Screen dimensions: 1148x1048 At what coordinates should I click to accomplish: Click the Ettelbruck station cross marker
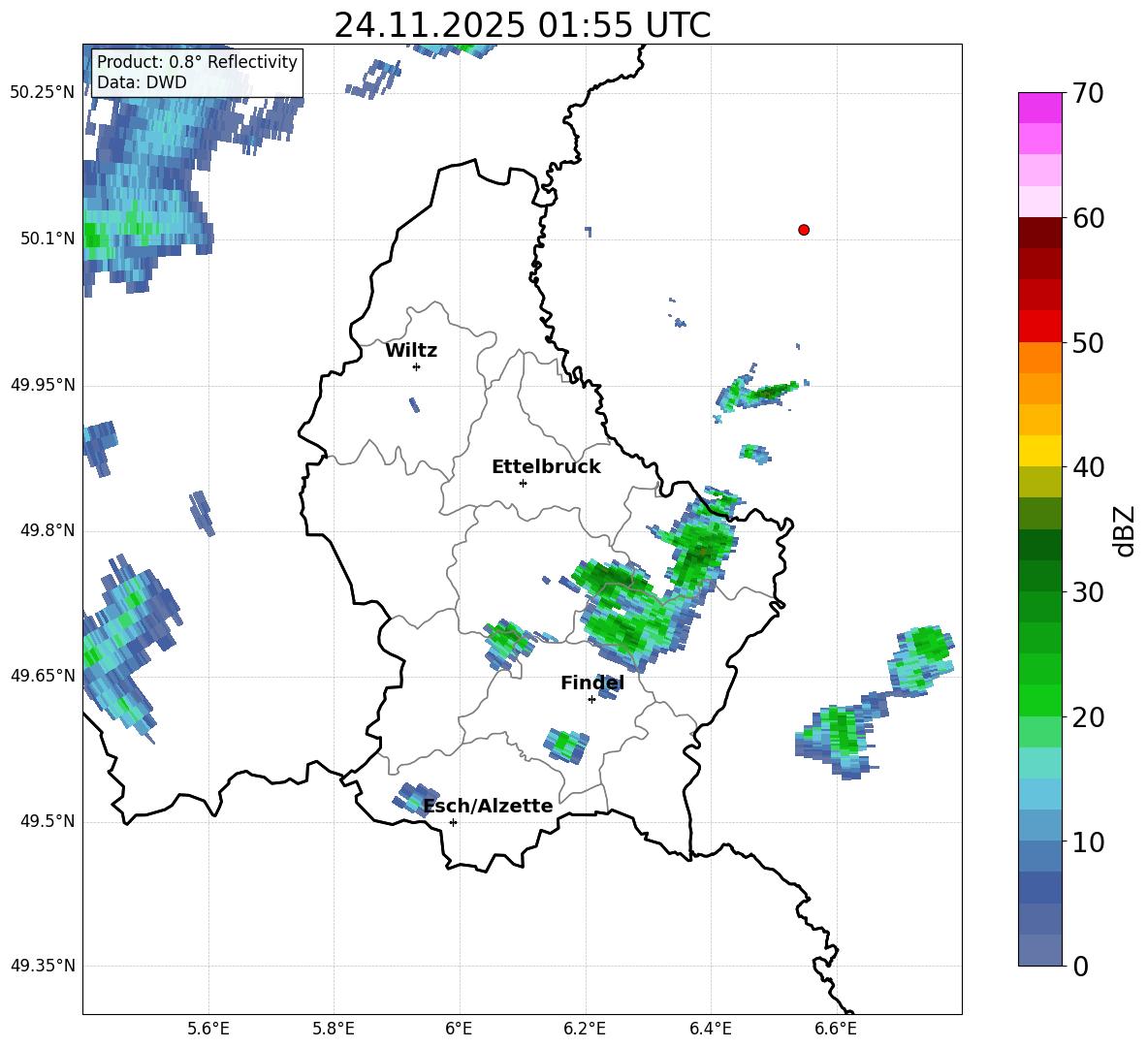523,483
